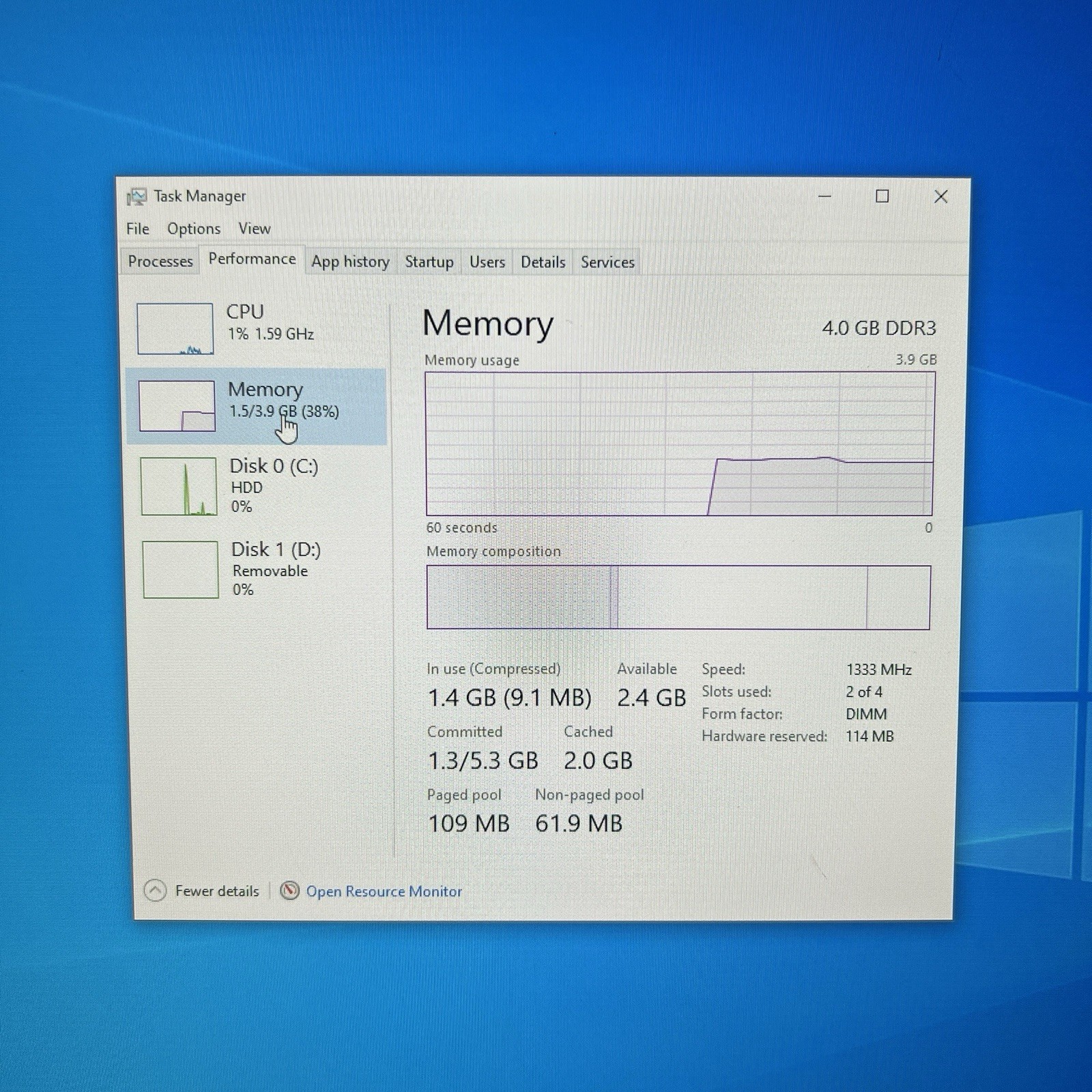This screenshot has width=1092, height=1092.
Task: Click the Memory usage graph
Action: tap(680, 444)
